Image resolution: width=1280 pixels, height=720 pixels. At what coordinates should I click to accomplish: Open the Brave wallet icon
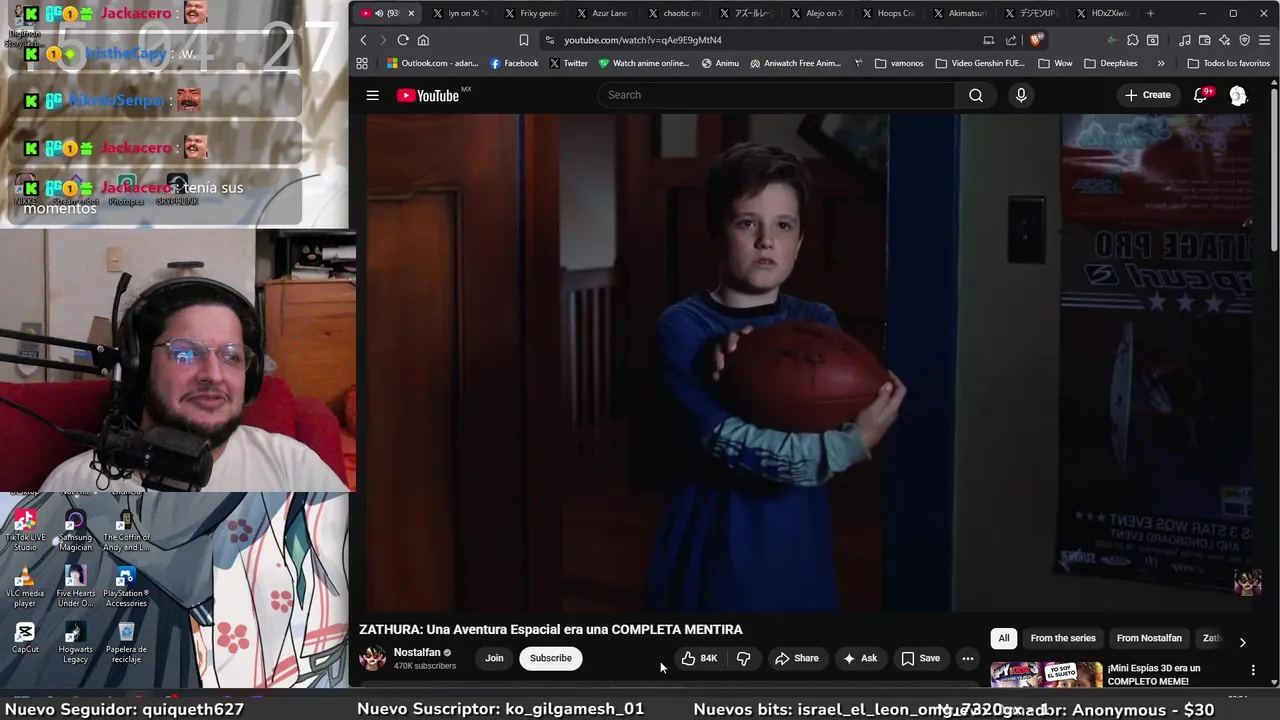click(1205, 40)
